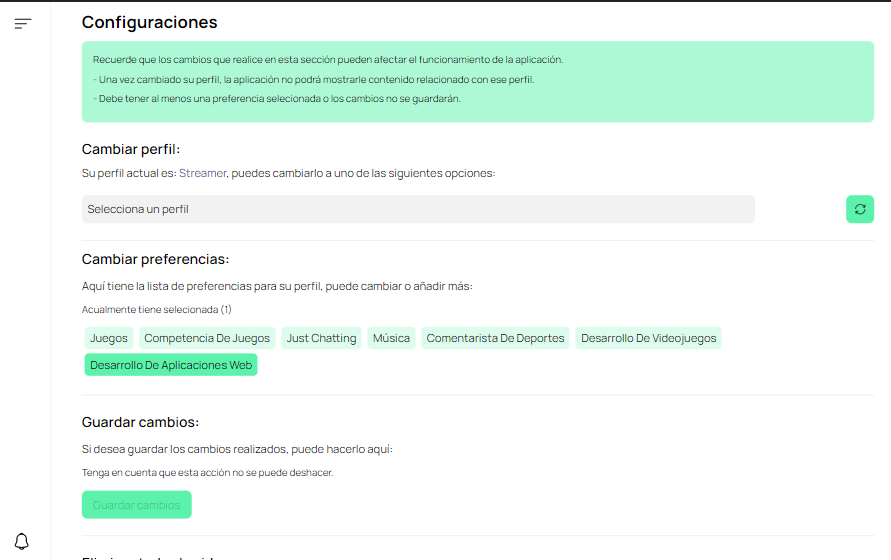Image resolution: width=891 pixels, height=560 pixels.
Task: Toggle the Competencia De Juegos preference
Action: pos(207,338)
